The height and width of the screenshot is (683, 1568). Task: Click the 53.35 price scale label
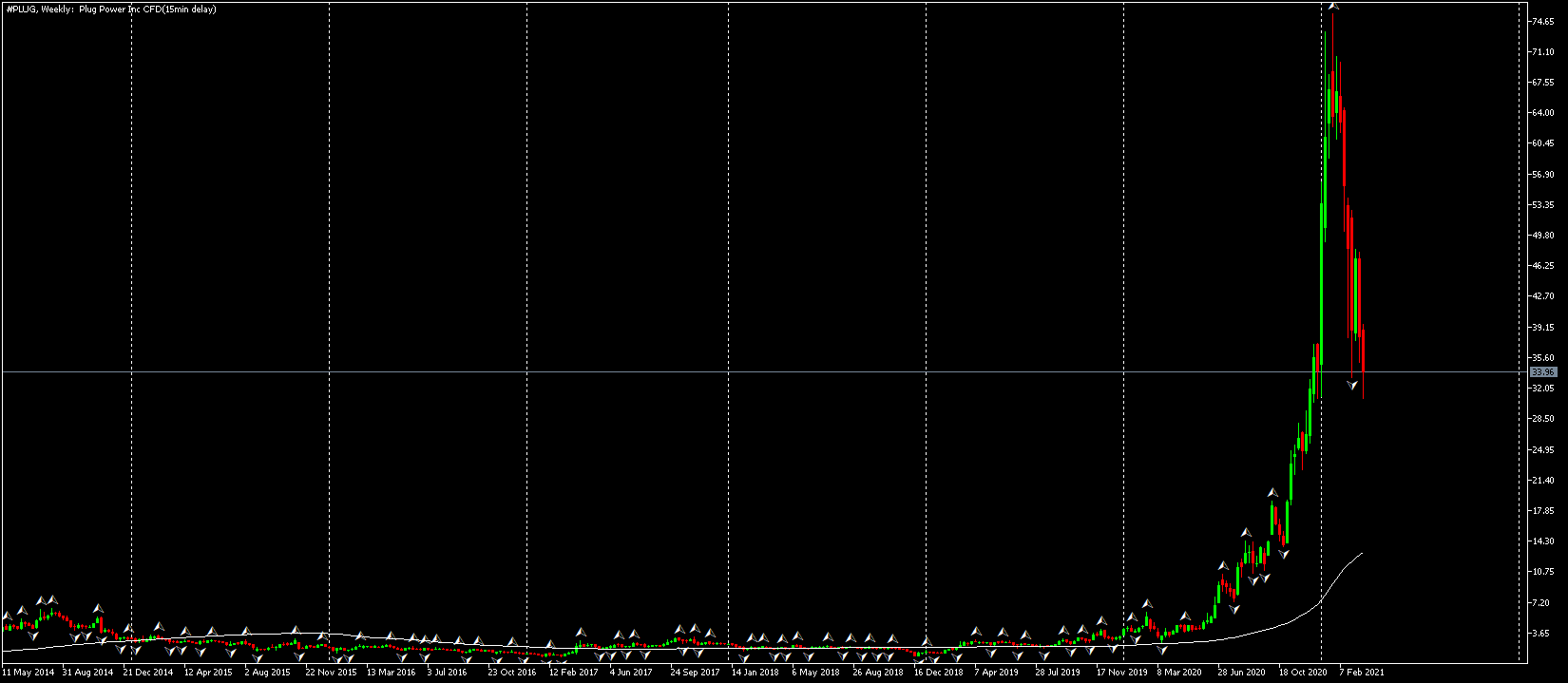[x=1542, y=205]
